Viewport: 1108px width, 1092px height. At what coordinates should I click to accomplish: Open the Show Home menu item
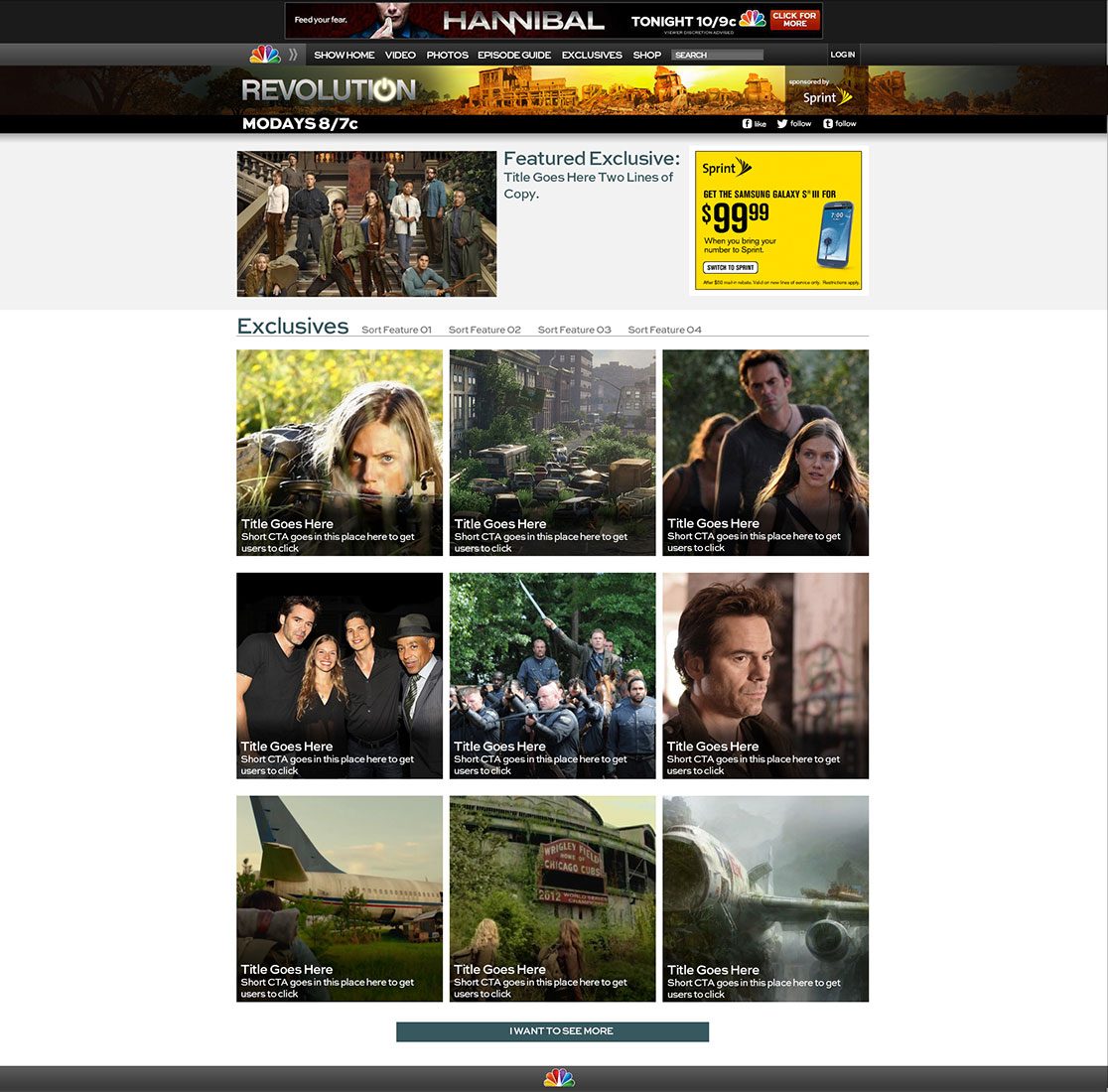pyautogui.click(x=345, y=55)
